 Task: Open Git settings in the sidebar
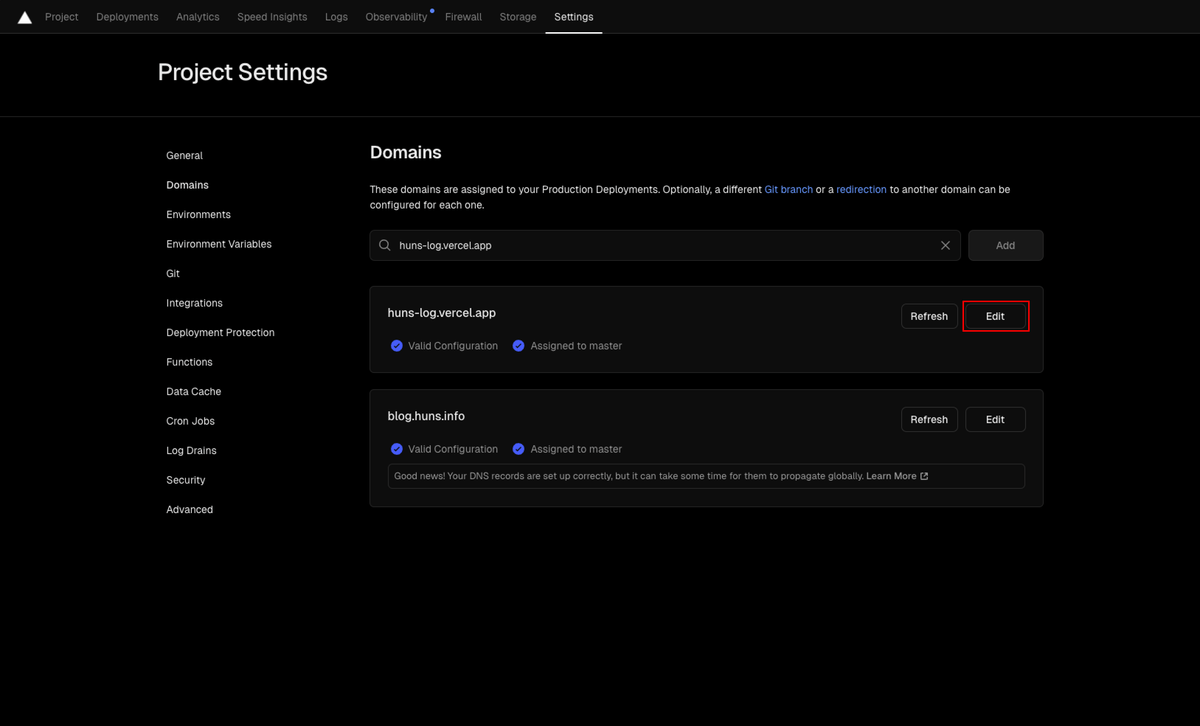pos(173,274)
